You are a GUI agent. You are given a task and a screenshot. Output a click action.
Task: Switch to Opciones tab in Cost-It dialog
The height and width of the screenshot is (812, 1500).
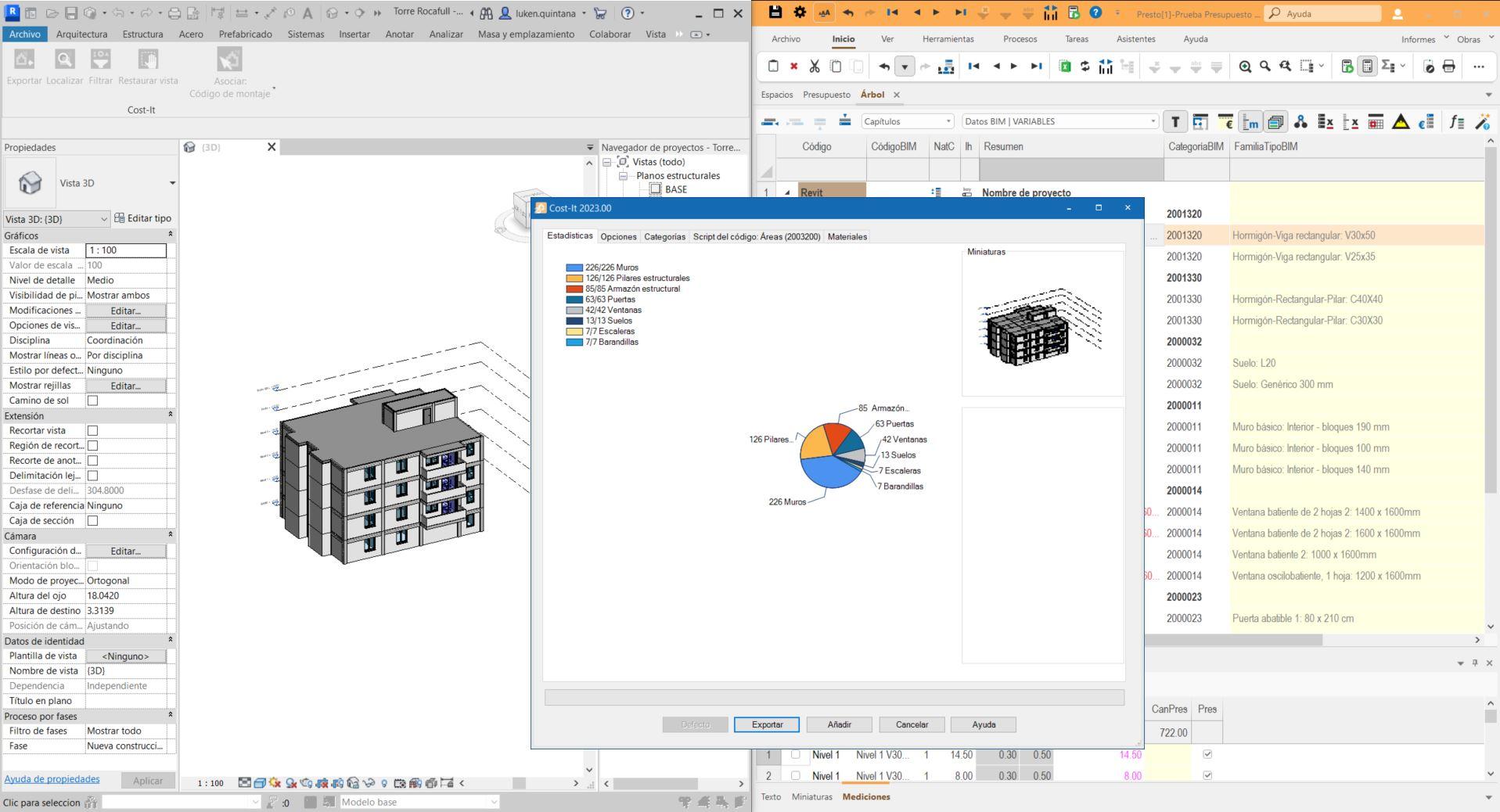pos(618,236)
